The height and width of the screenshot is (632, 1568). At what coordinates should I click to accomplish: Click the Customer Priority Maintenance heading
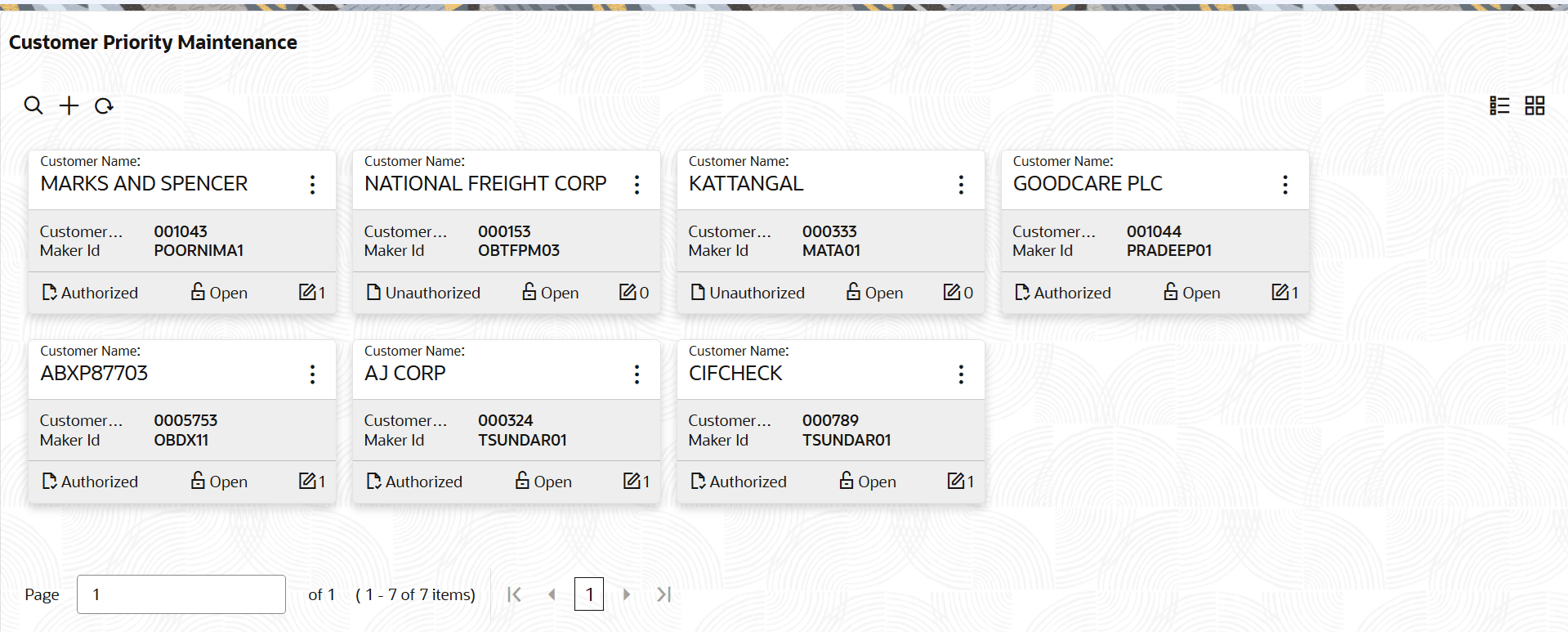pyautogui.click(x=153, y=43)
